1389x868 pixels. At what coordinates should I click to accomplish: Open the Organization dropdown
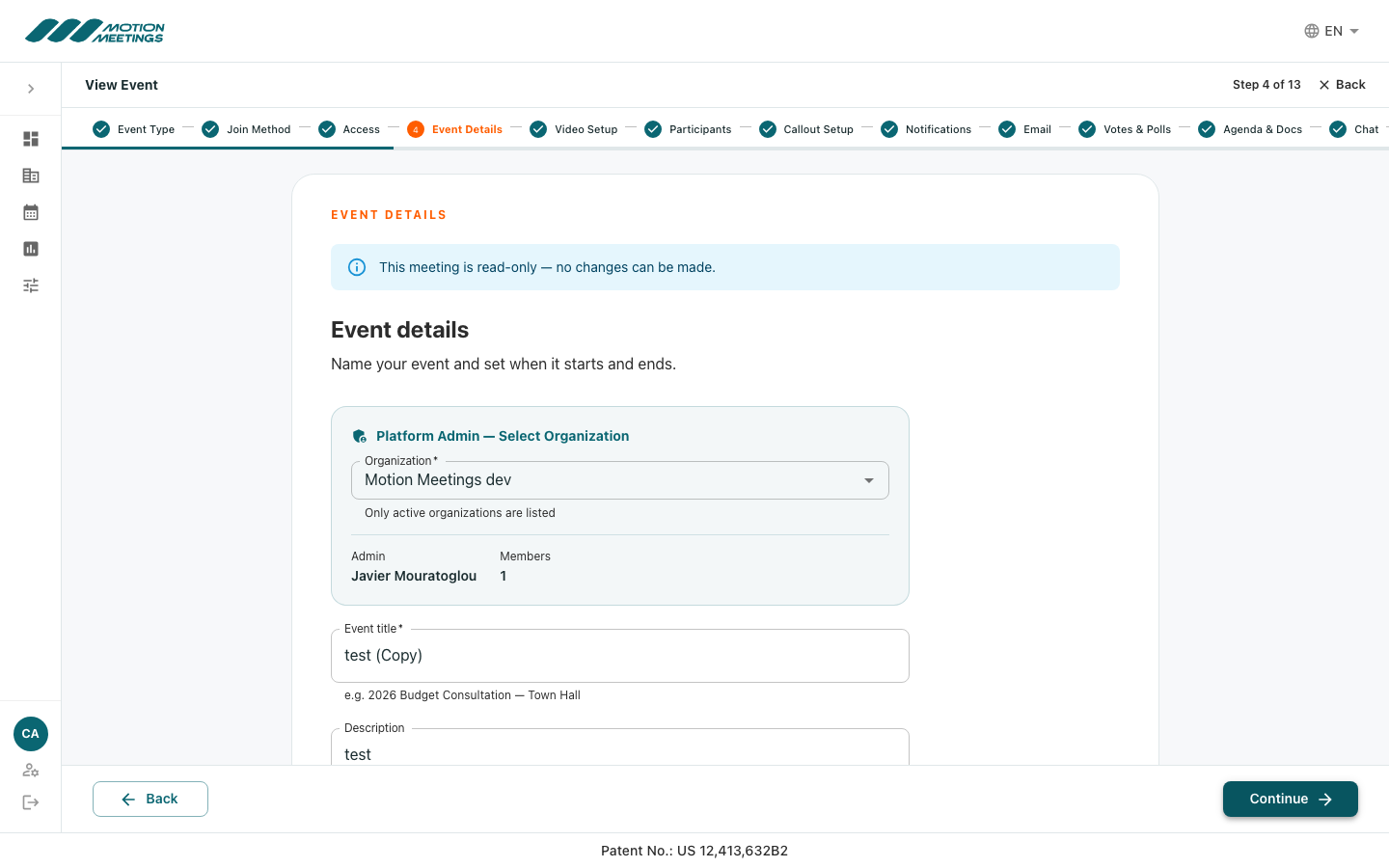click(x=620, y=480)
